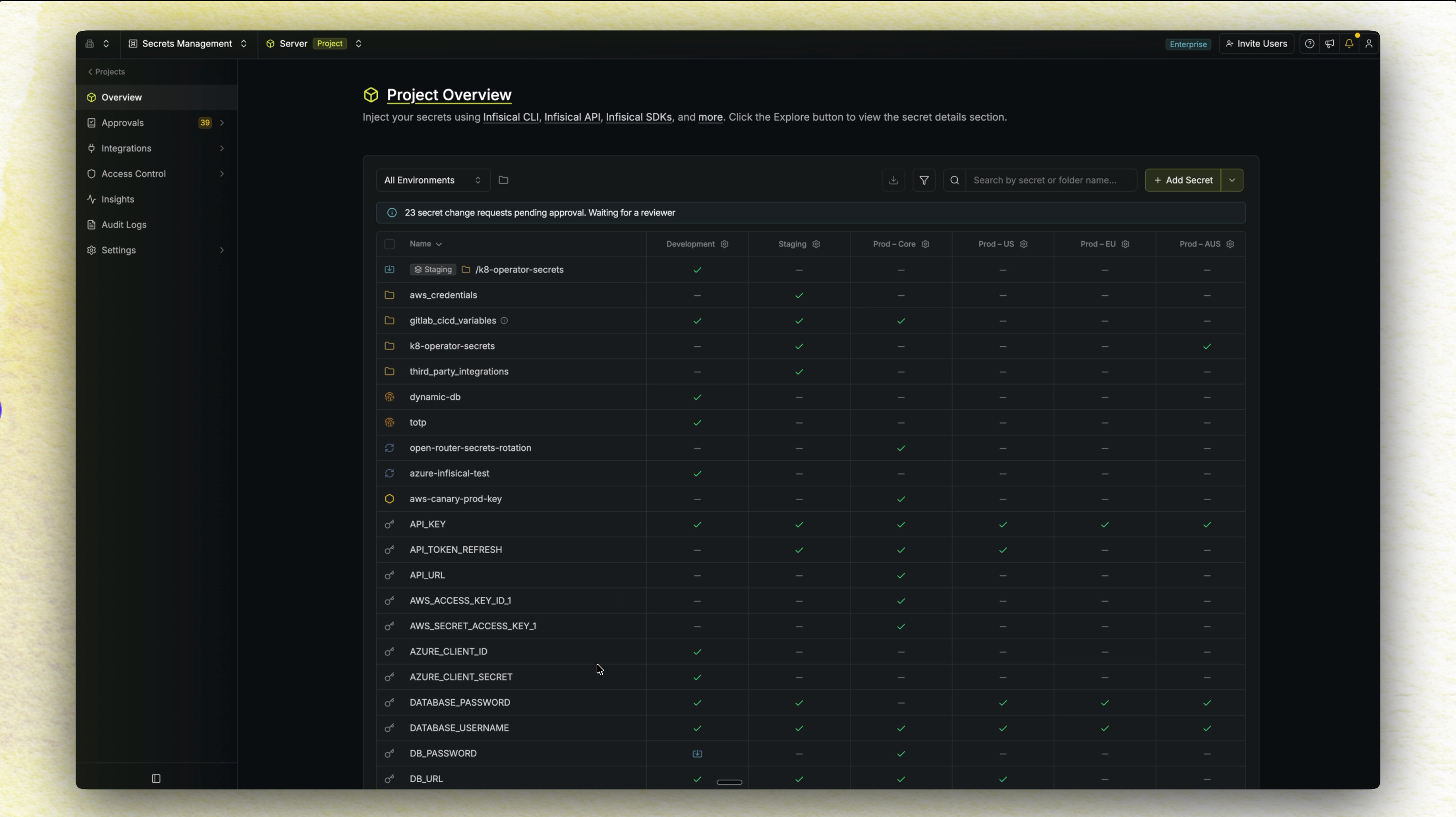1456x817 pixels.
Task: Expand the Integrations sidebar submenu
Action: tap(222, 148)
